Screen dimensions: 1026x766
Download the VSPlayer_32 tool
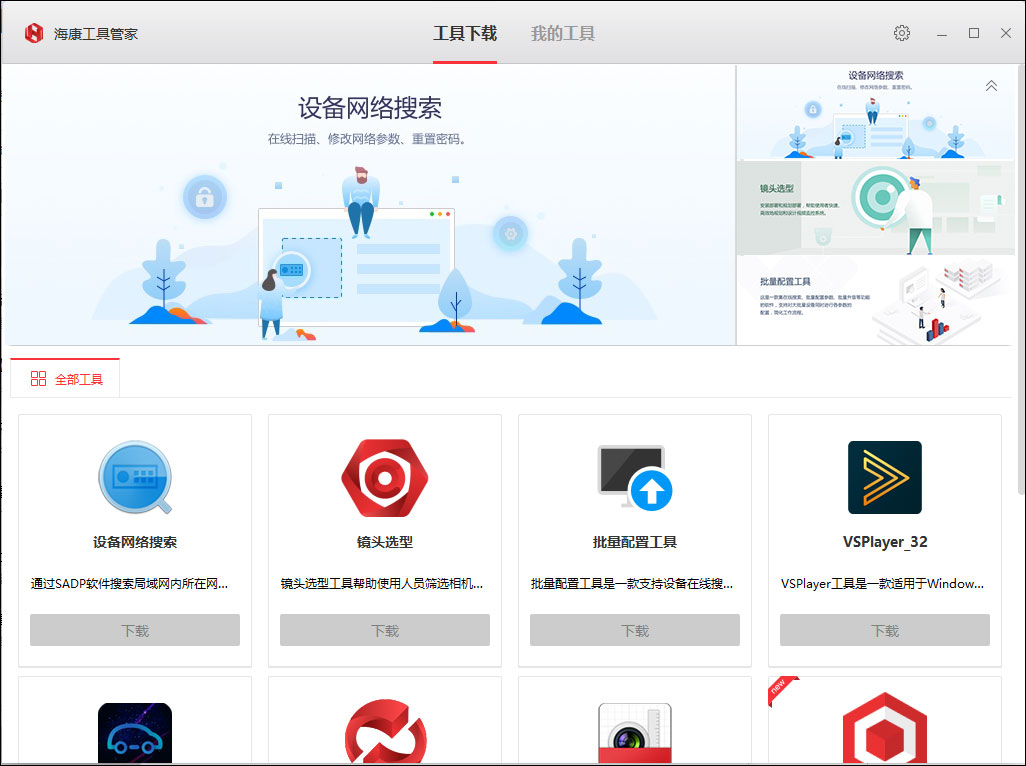(885, 630)
